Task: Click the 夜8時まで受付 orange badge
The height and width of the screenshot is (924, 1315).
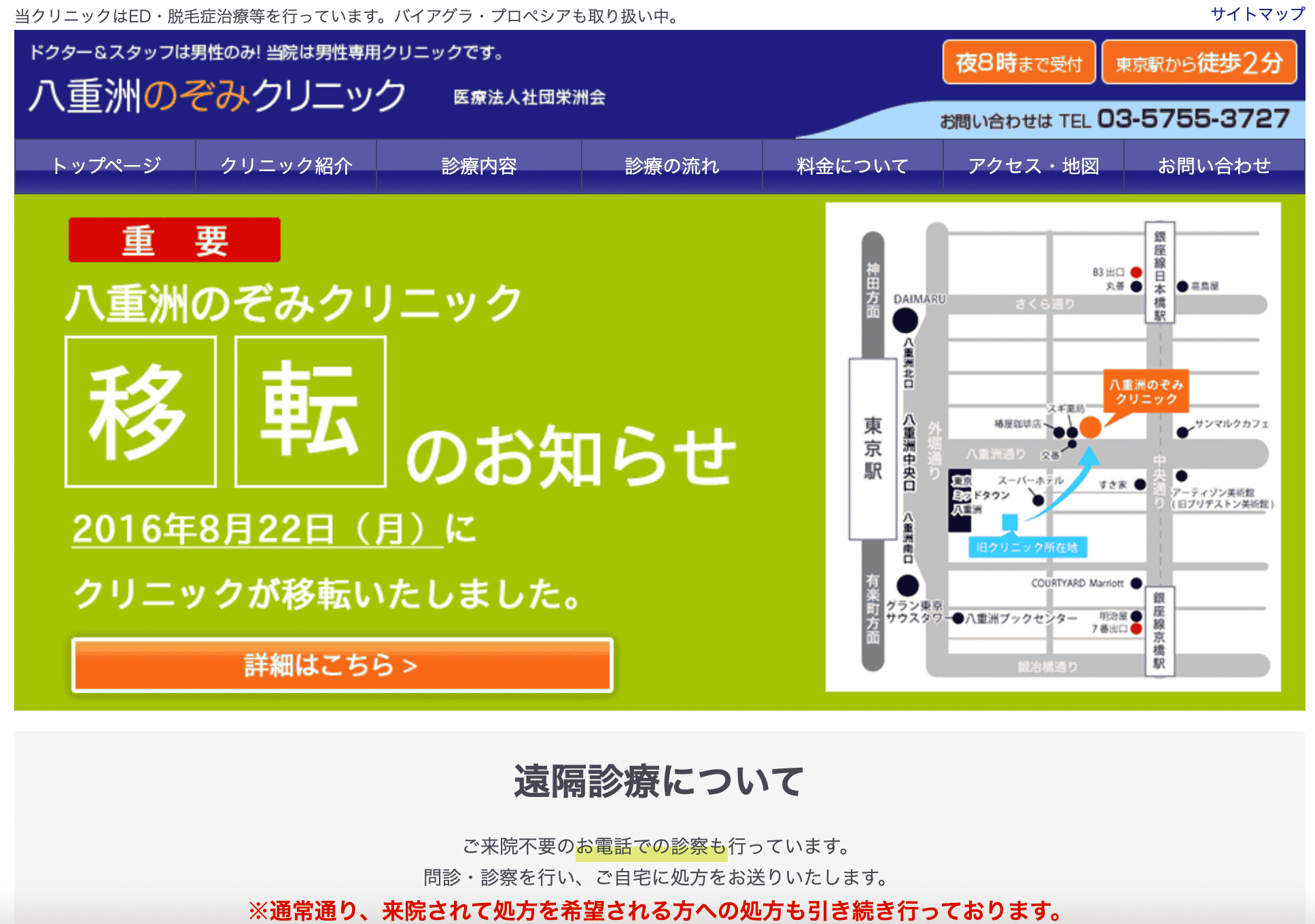Action: [x=1018, y=63]
